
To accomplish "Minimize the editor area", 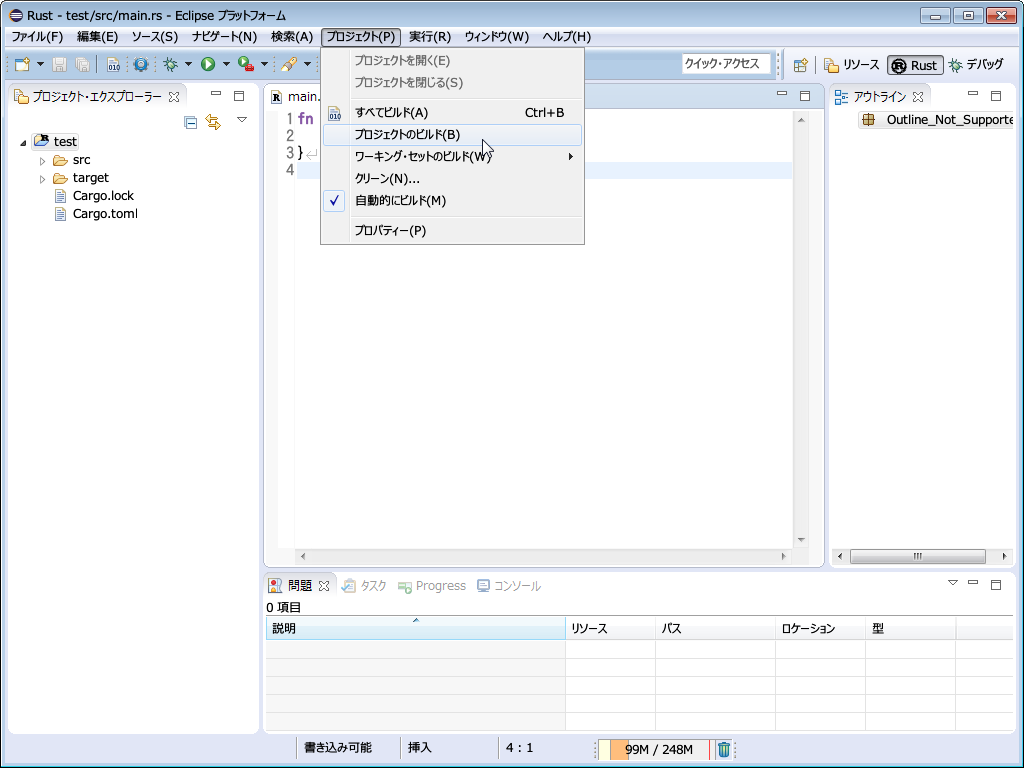I will point(782,94).
